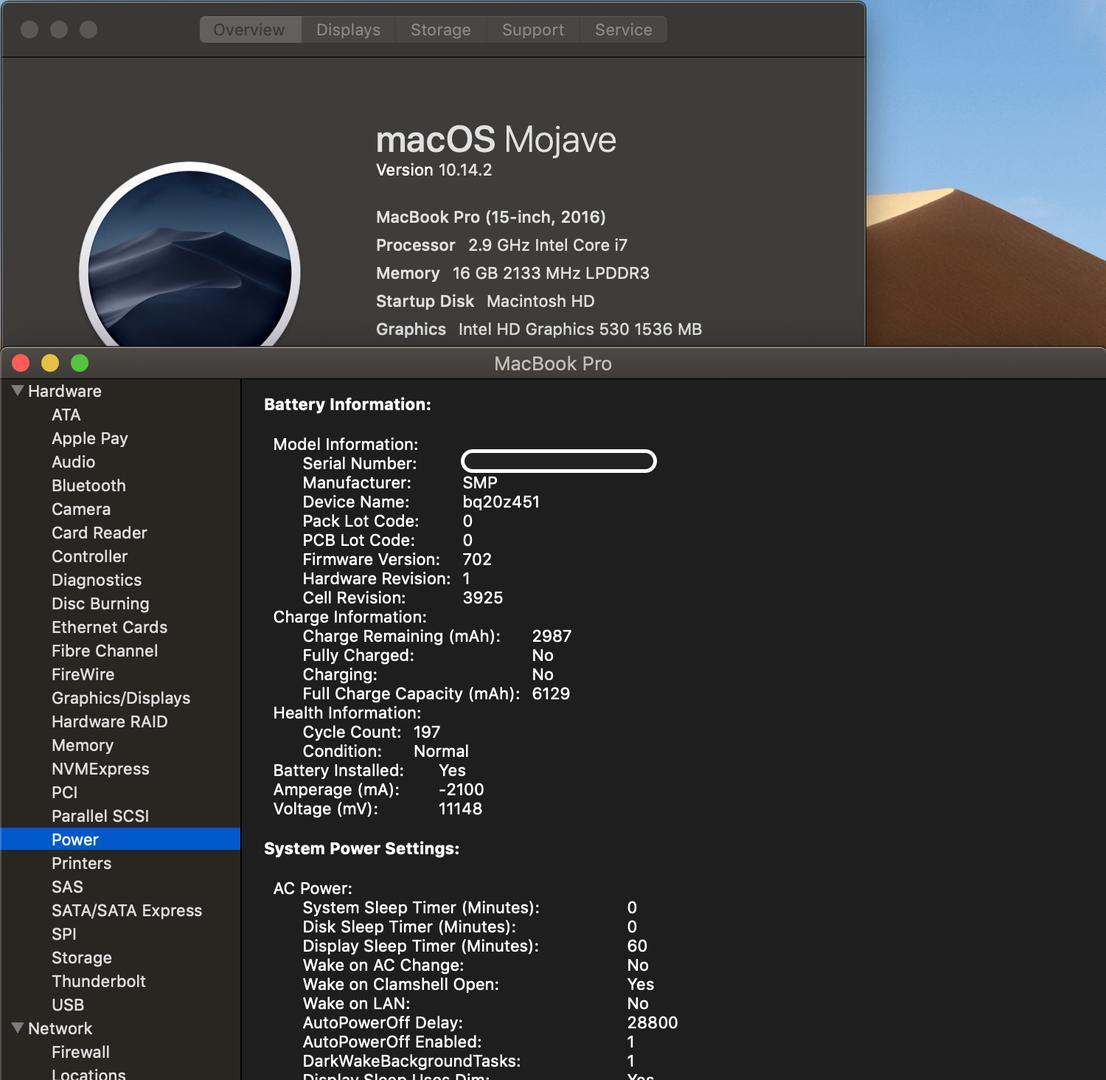This screenshot has height=1080, width=1106.
Task: Click the AutoPowerOff Delay value 28800
Action: tap(652, 1023)
